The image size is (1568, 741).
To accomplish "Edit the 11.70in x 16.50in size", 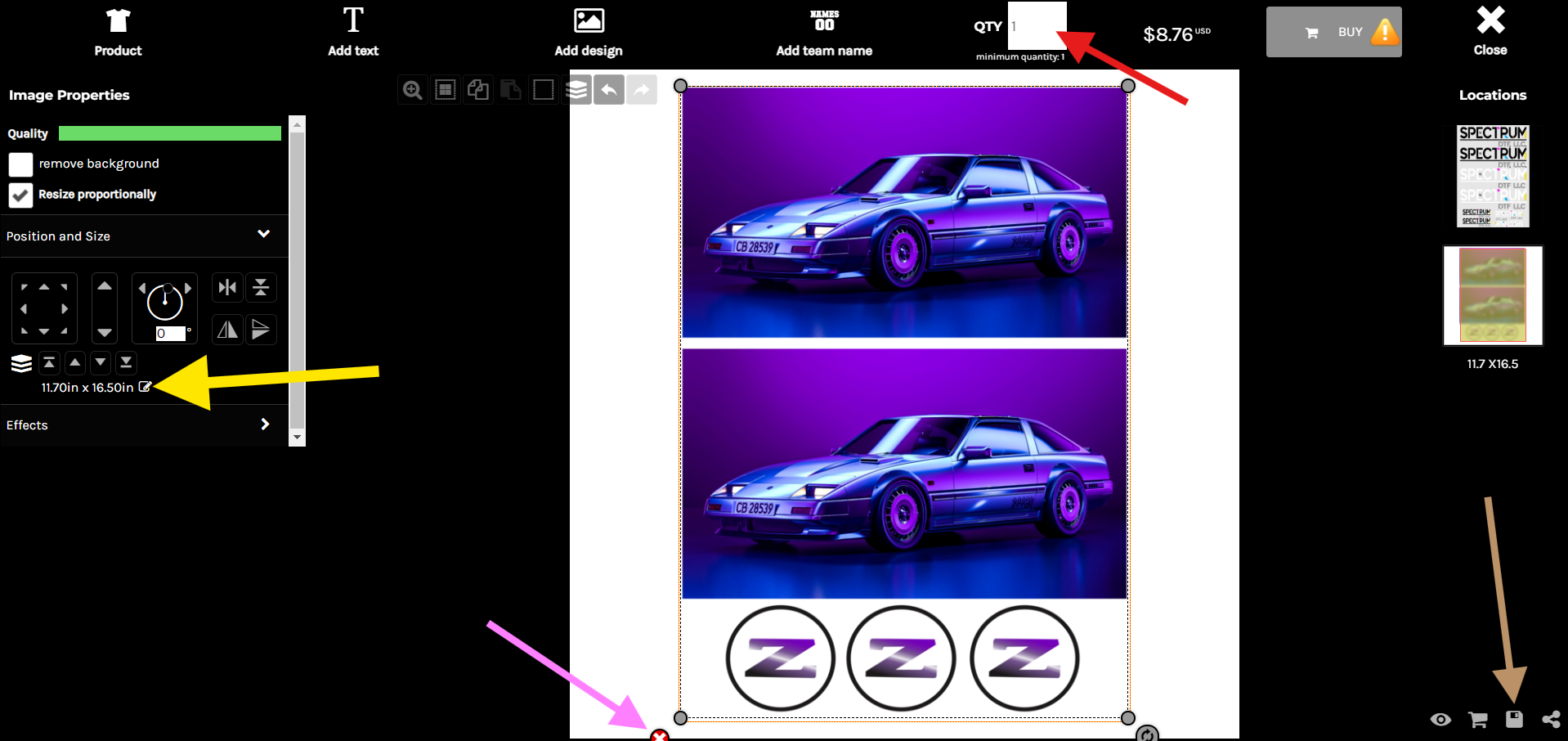I will 145,387.
